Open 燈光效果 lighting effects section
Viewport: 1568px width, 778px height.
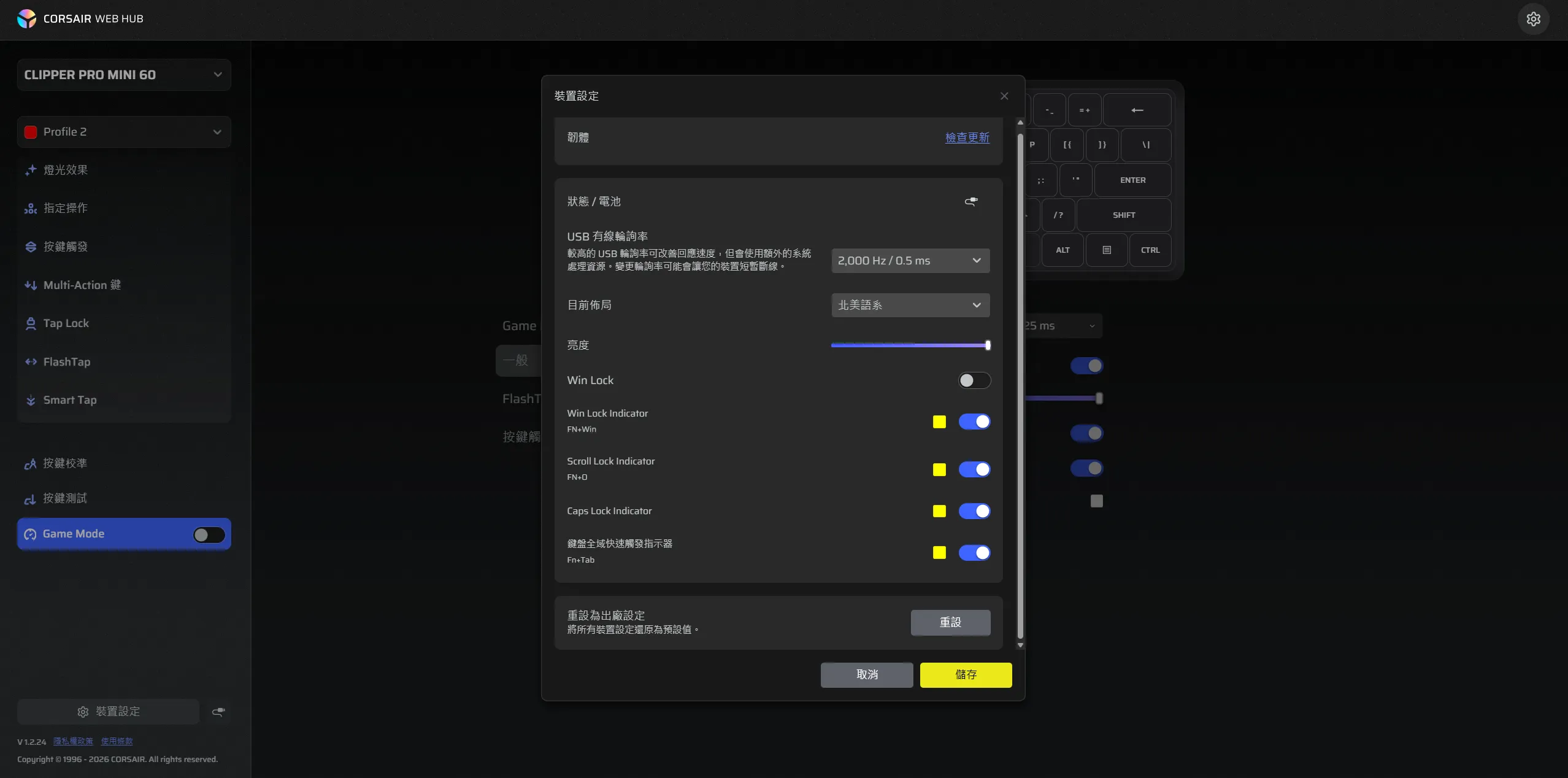coord(124,170)
